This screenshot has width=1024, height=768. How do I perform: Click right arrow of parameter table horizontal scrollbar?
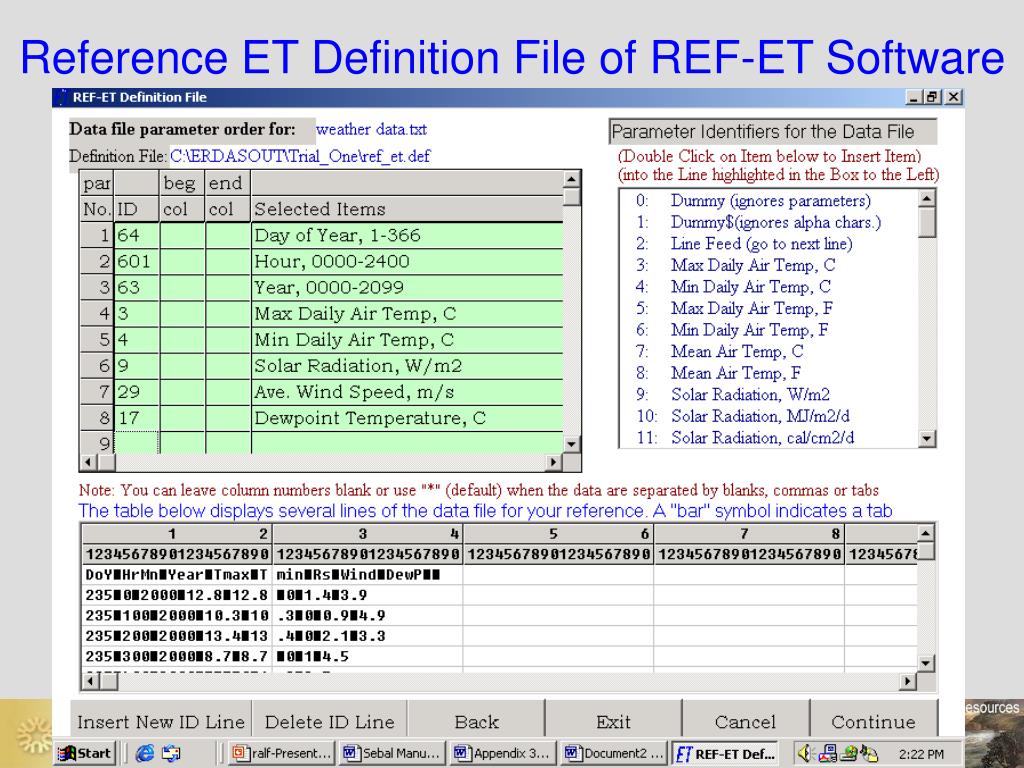[553, 462]
